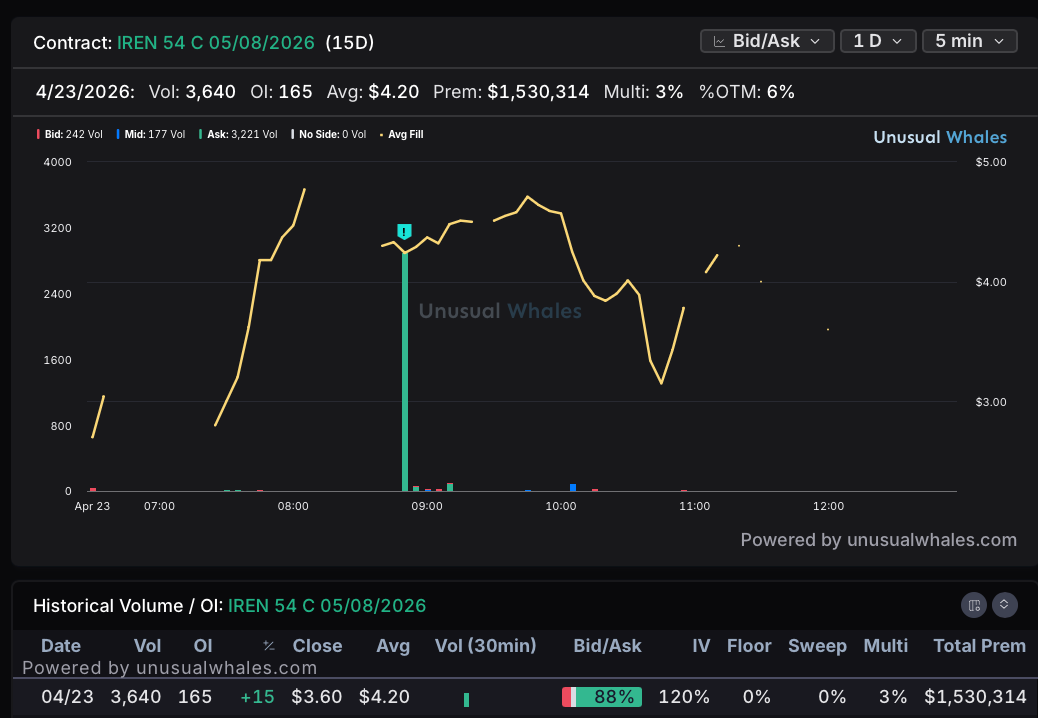Screen dimensions: 1038x718
Task: Click the 88% bid/ask progress bar
Action: [x=602, y=697]
